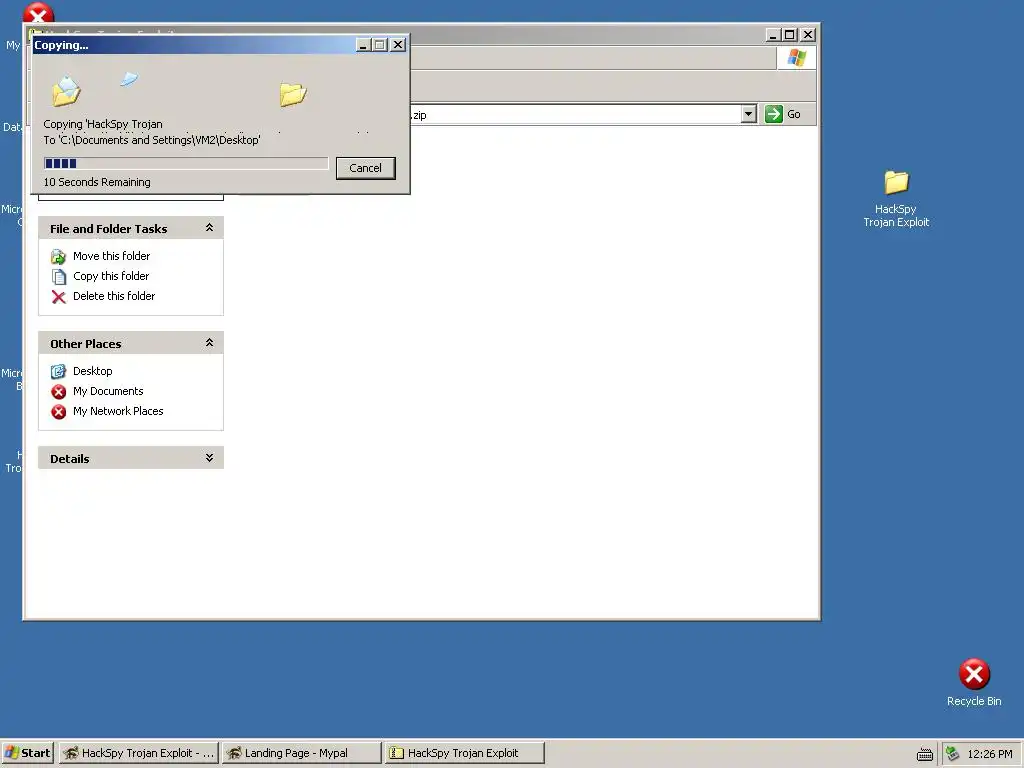
Task: Click the copy progress bar
Action: [186, 163]
